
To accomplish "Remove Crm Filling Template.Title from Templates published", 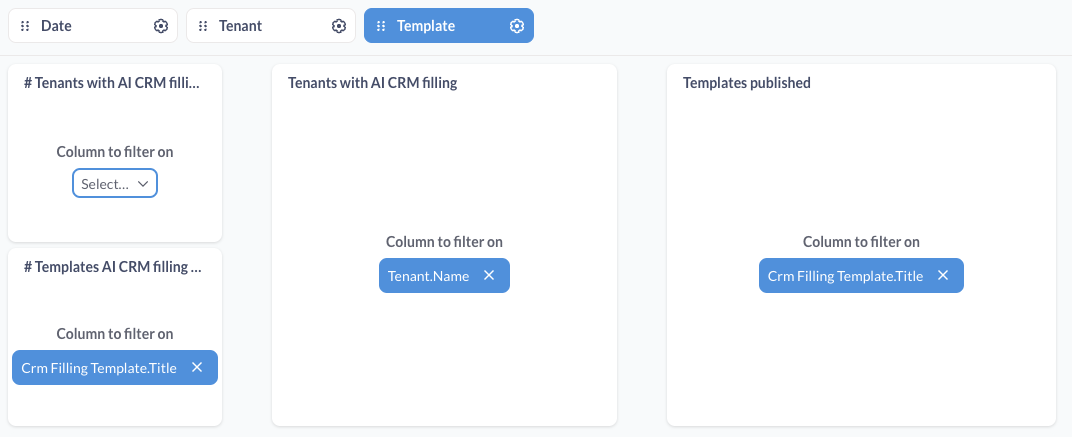I will [943, 275].
